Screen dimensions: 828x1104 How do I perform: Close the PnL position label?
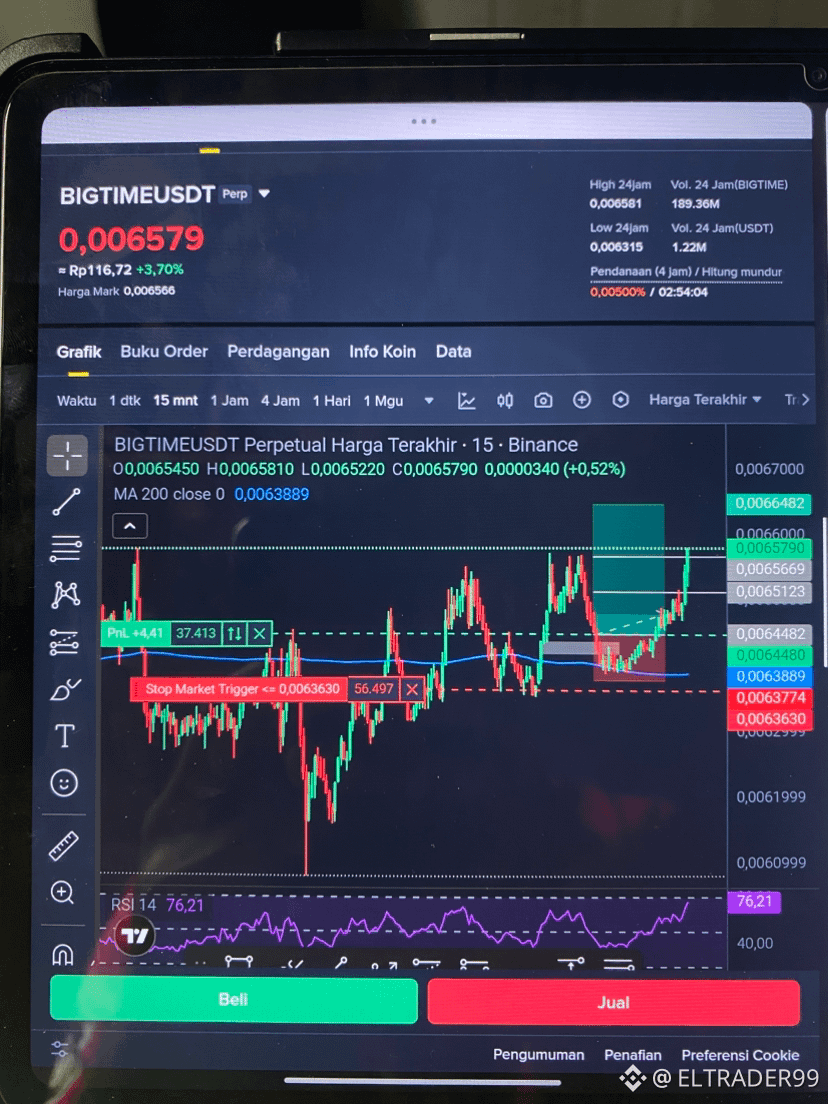pos(259,634)
